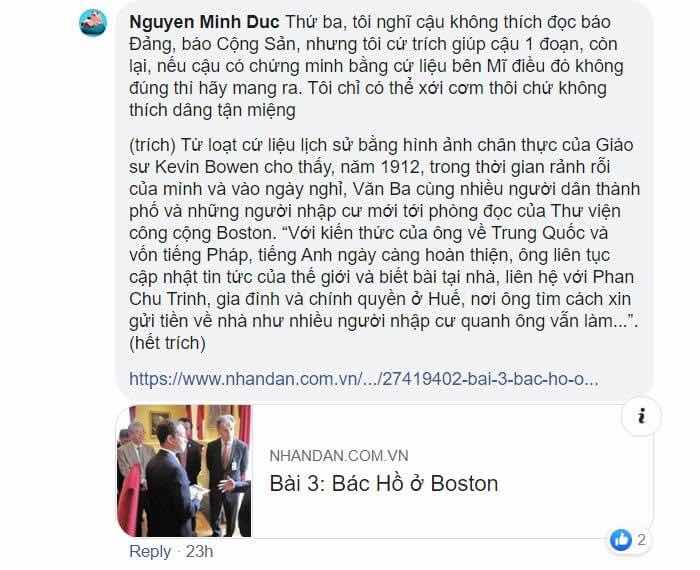The image size is (700, 570).
Task: Click the (hết trích) closing text
Action: pos(167,343)
